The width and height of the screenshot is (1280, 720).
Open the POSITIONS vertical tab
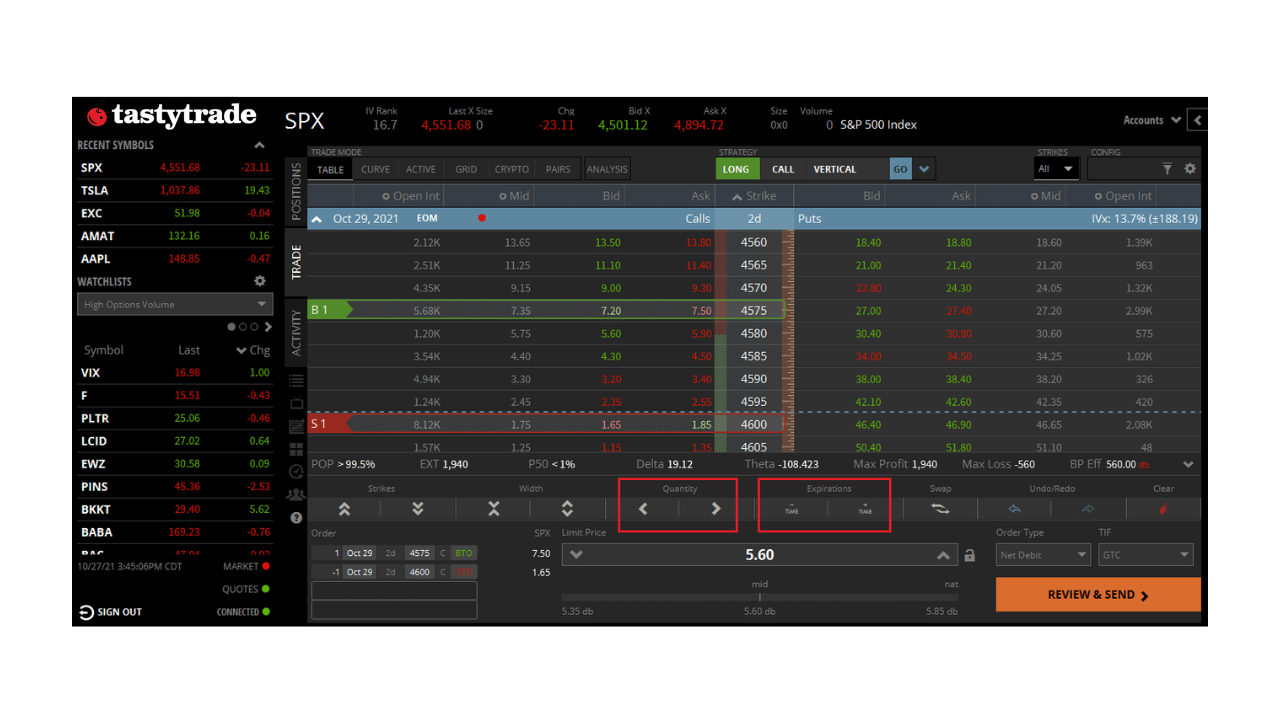coord(296,192)
